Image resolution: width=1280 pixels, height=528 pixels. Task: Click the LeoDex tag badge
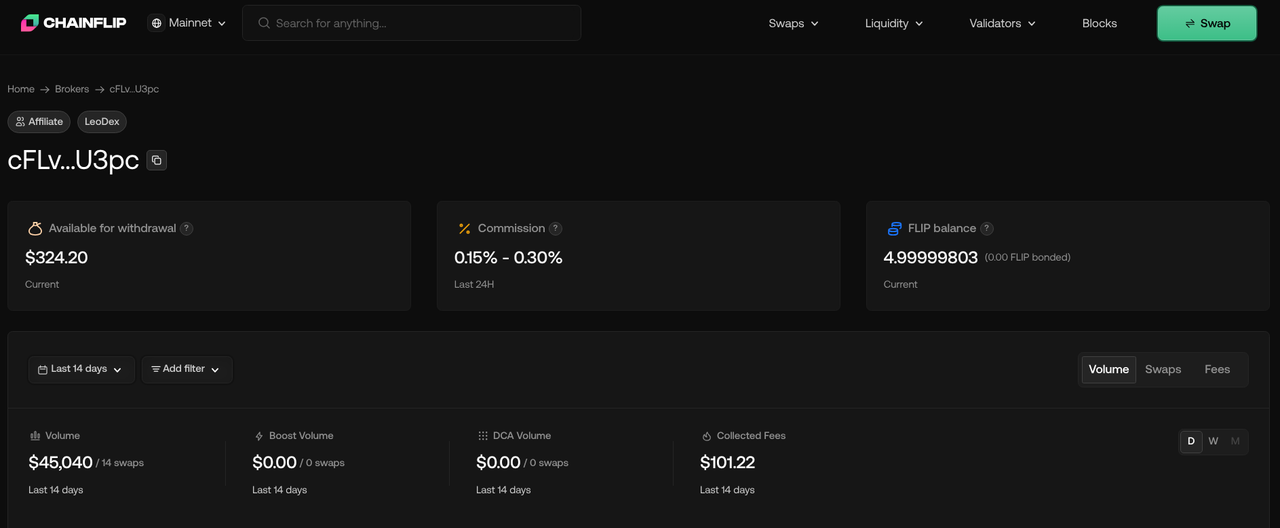(x=102, y=122)
